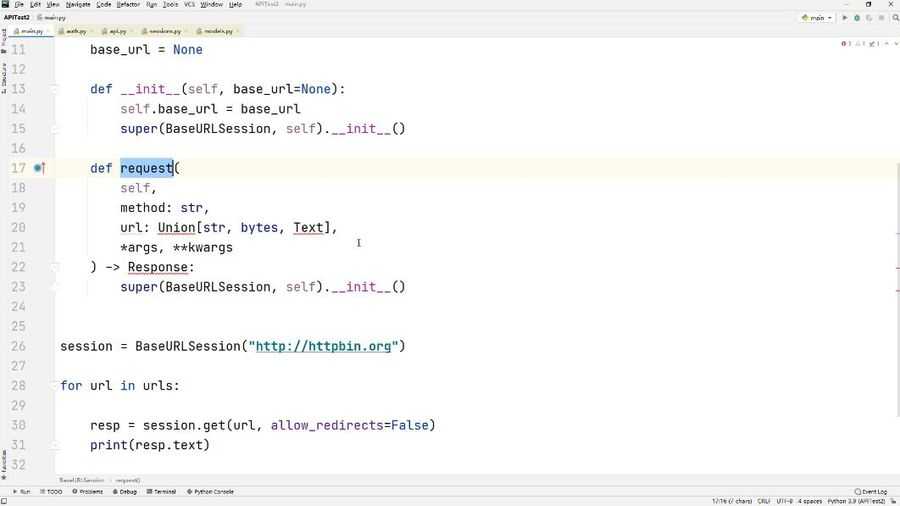Screen dimensions: 900x506
Task: Open the Refactor menu
Action: pyautogui.click(x=128, y=4)
